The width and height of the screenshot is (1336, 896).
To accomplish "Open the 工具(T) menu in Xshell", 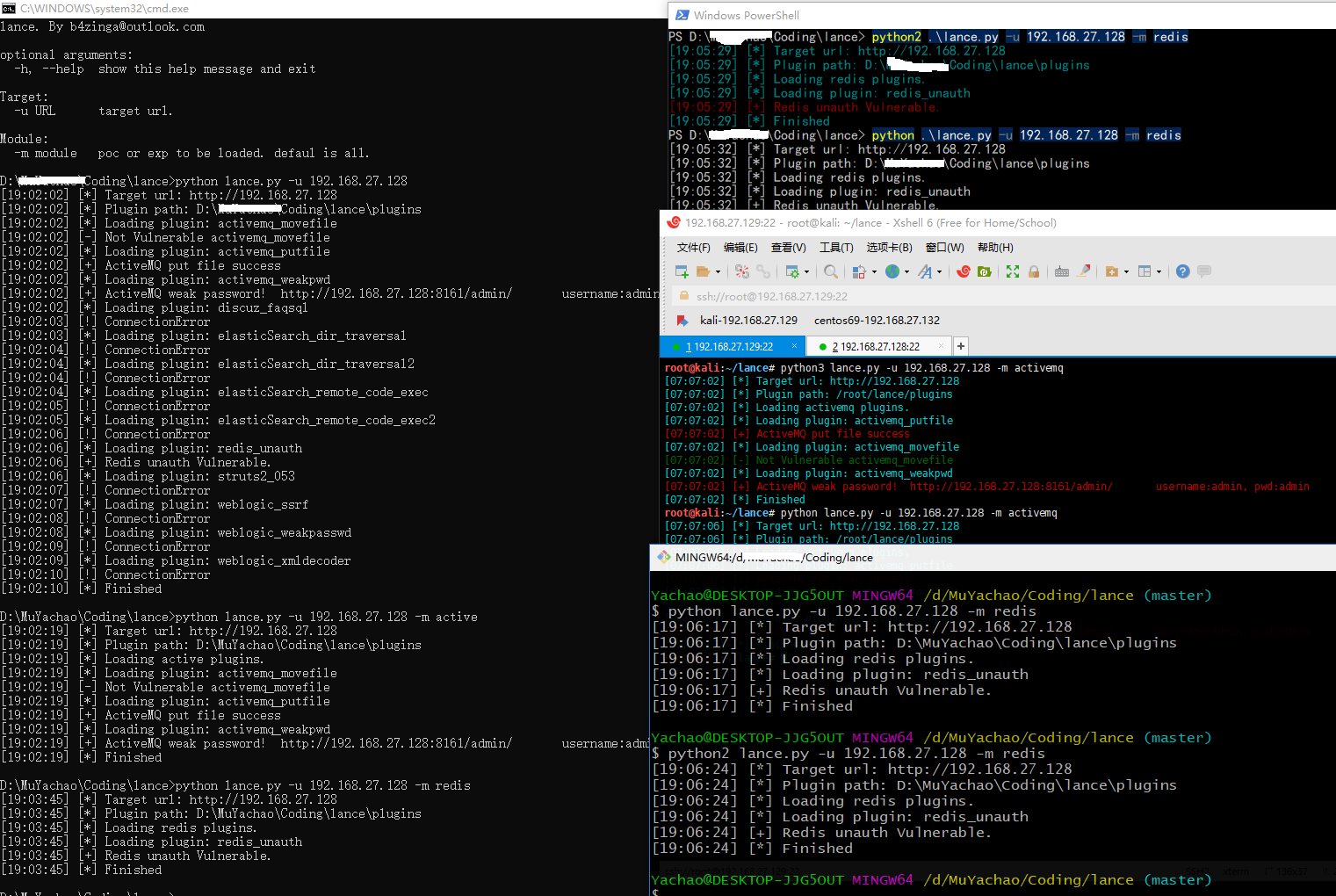I will click(836, 248).
